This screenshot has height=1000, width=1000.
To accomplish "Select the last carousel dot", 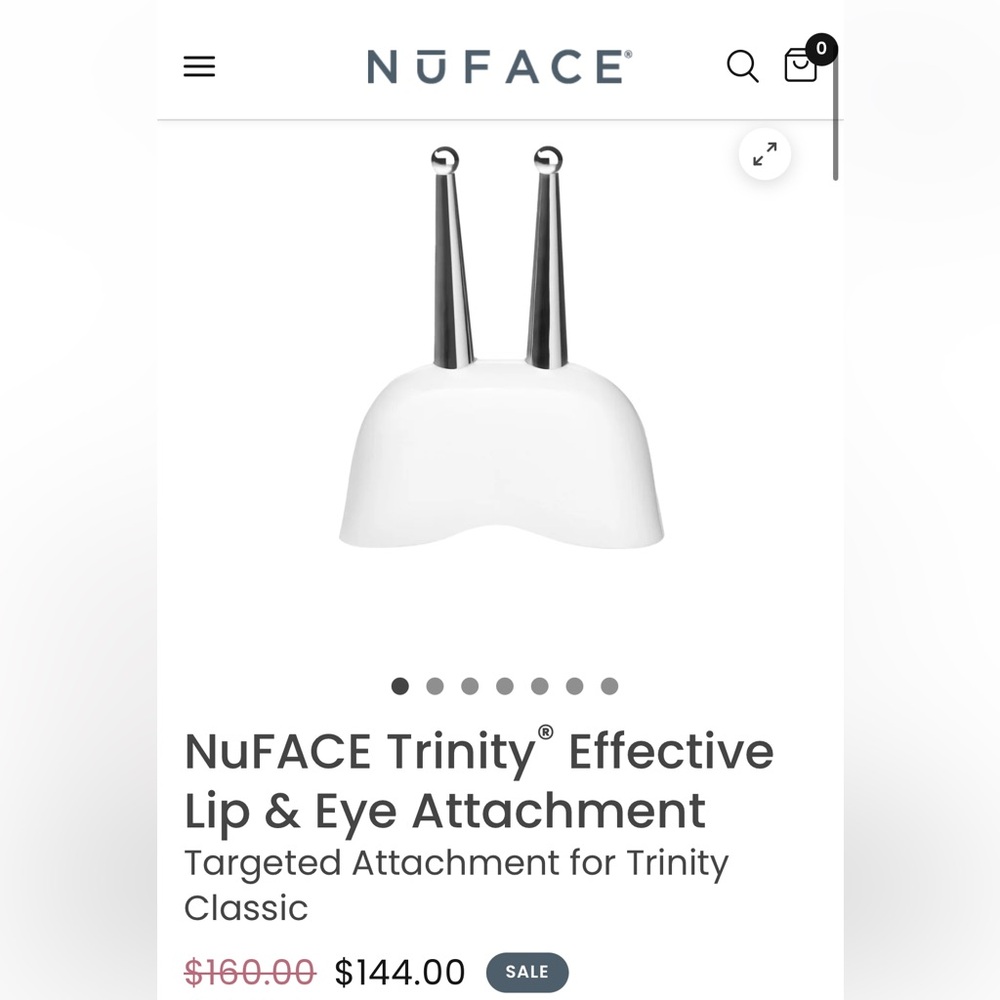I will click(x=610, y=686).
